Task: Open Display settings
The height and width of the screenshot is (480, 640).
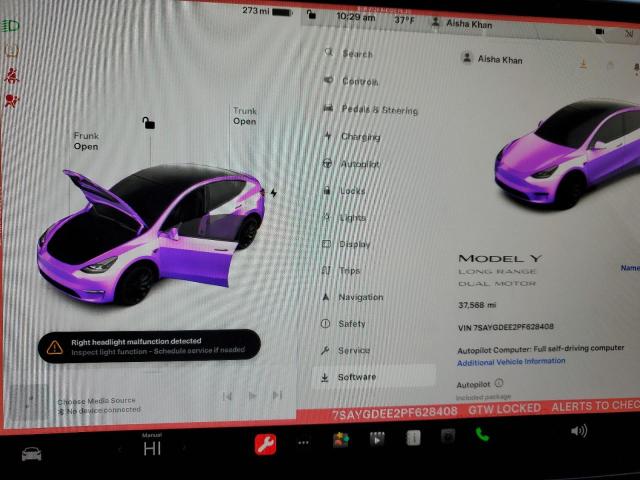Action: (346, 244)
